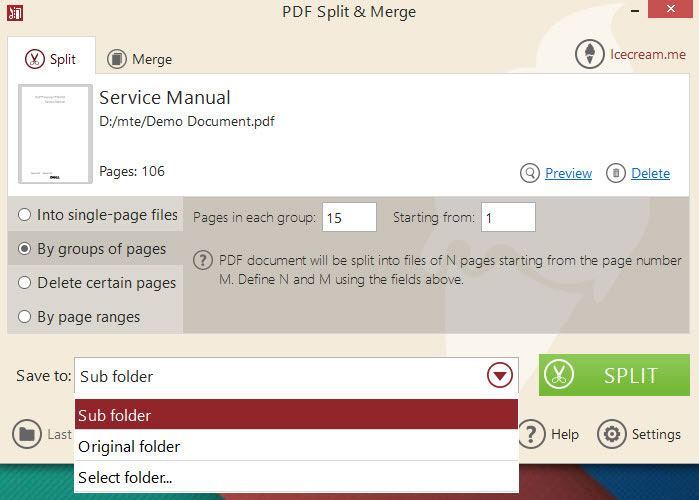
Task: Click the scissors icon on Split tab
Action: 34,59
